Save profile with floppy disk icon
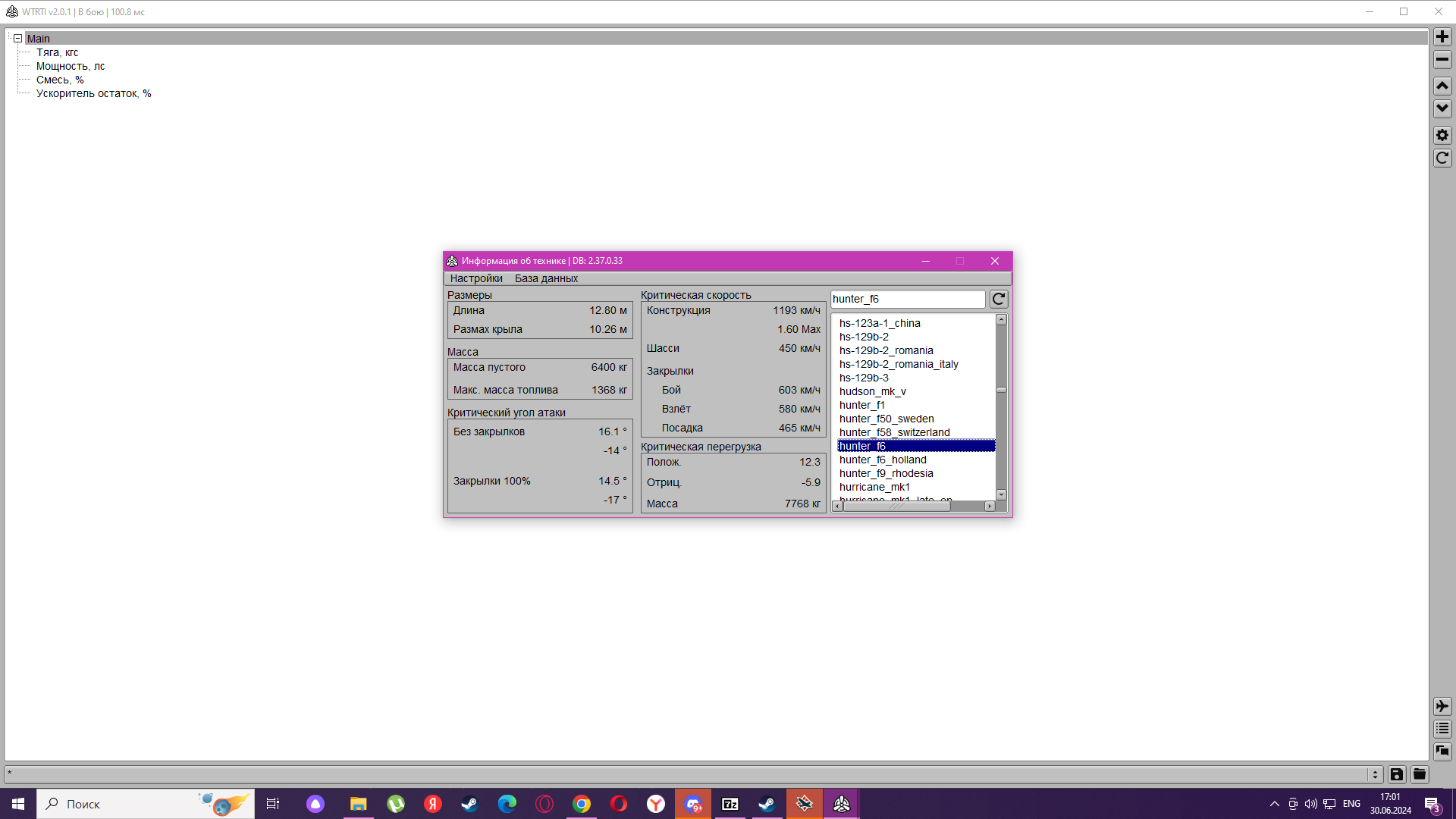 1397,774
